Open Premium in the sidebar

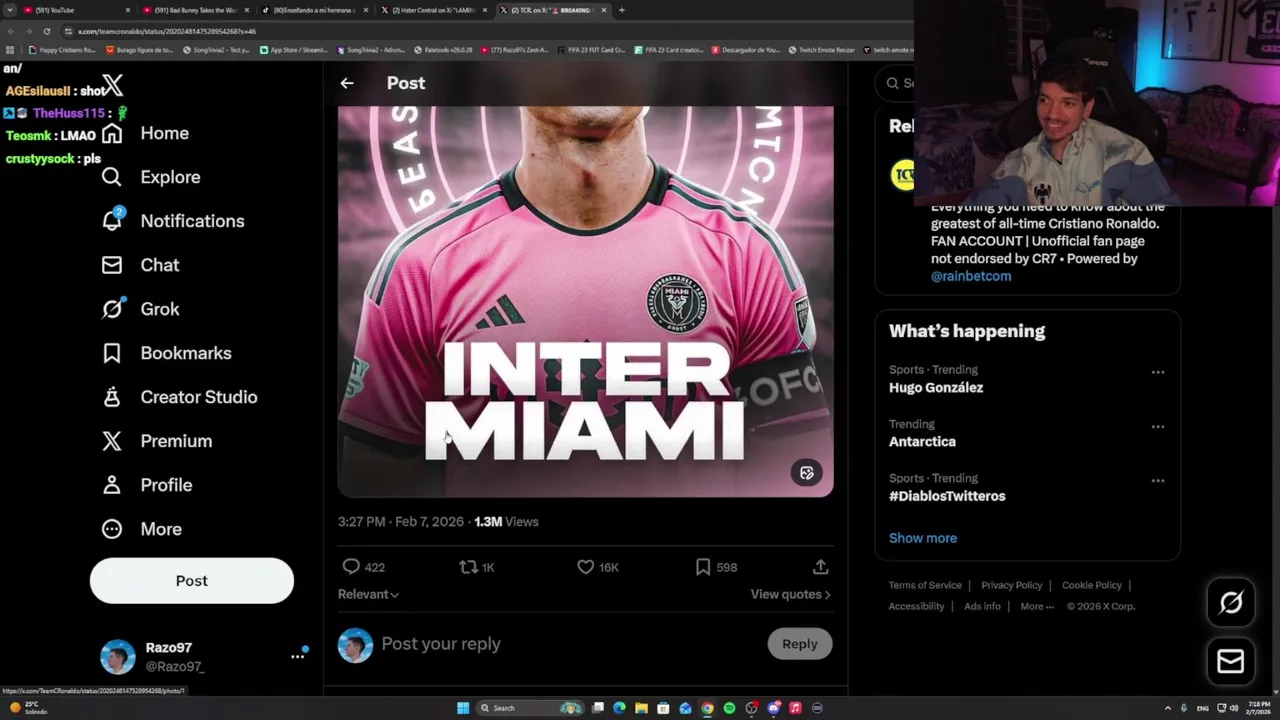(156, 441)
